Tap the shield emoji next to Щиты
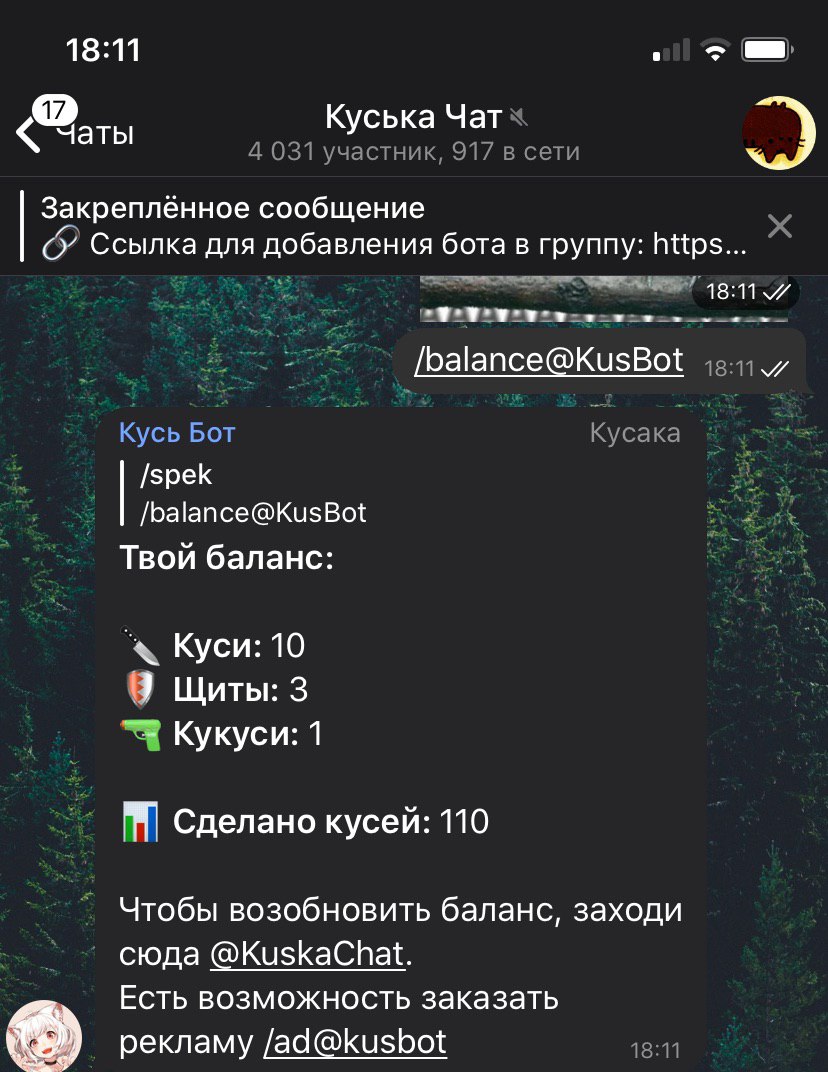Viewport: 828px width, 1072px height. click(140, 689)
